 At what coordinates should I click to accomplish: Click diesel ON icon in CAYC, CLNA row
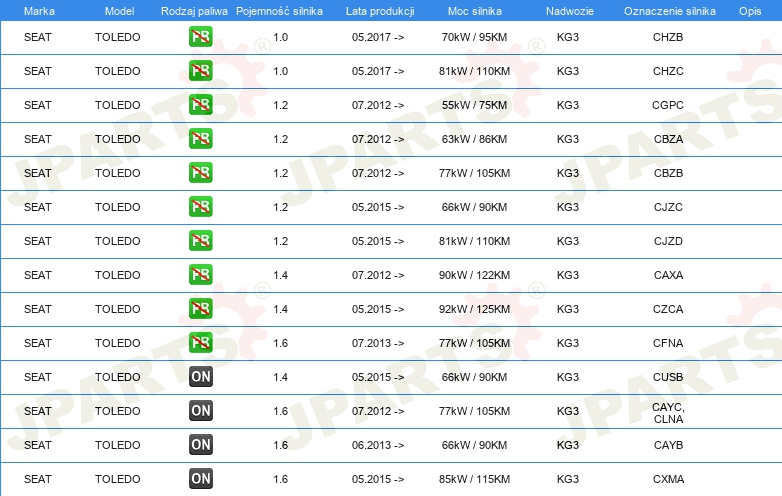pos(200,411)
